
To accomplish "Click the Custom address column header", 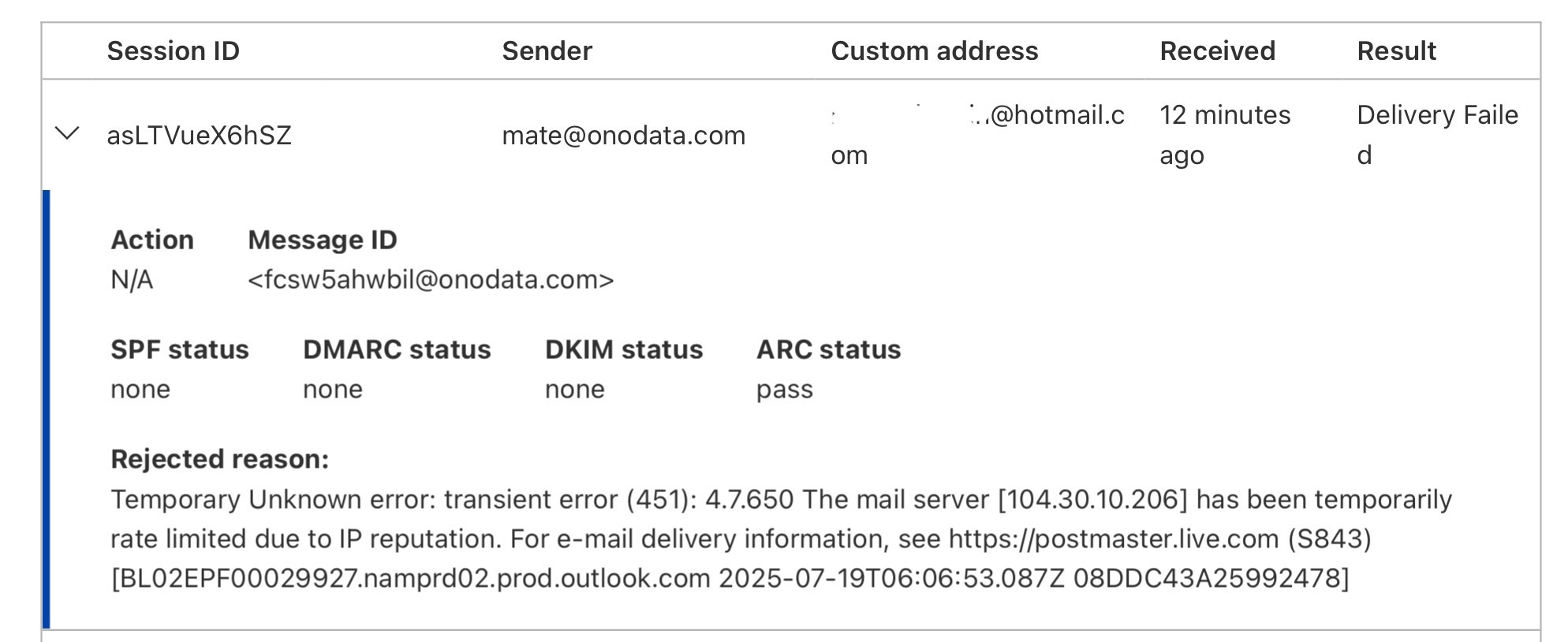I will (934, 51).
